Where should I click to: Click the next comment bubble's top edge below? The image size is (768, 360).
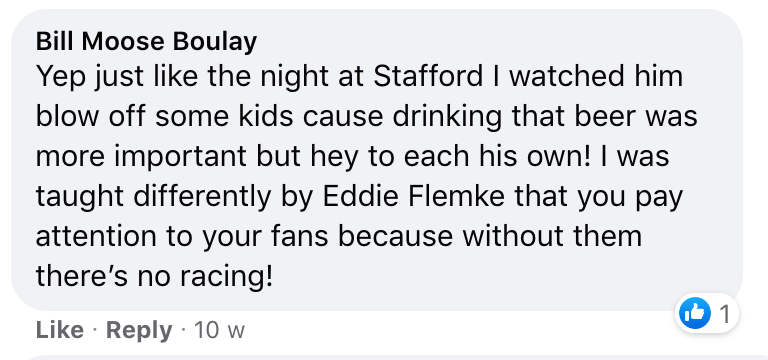tap(392, 358)
